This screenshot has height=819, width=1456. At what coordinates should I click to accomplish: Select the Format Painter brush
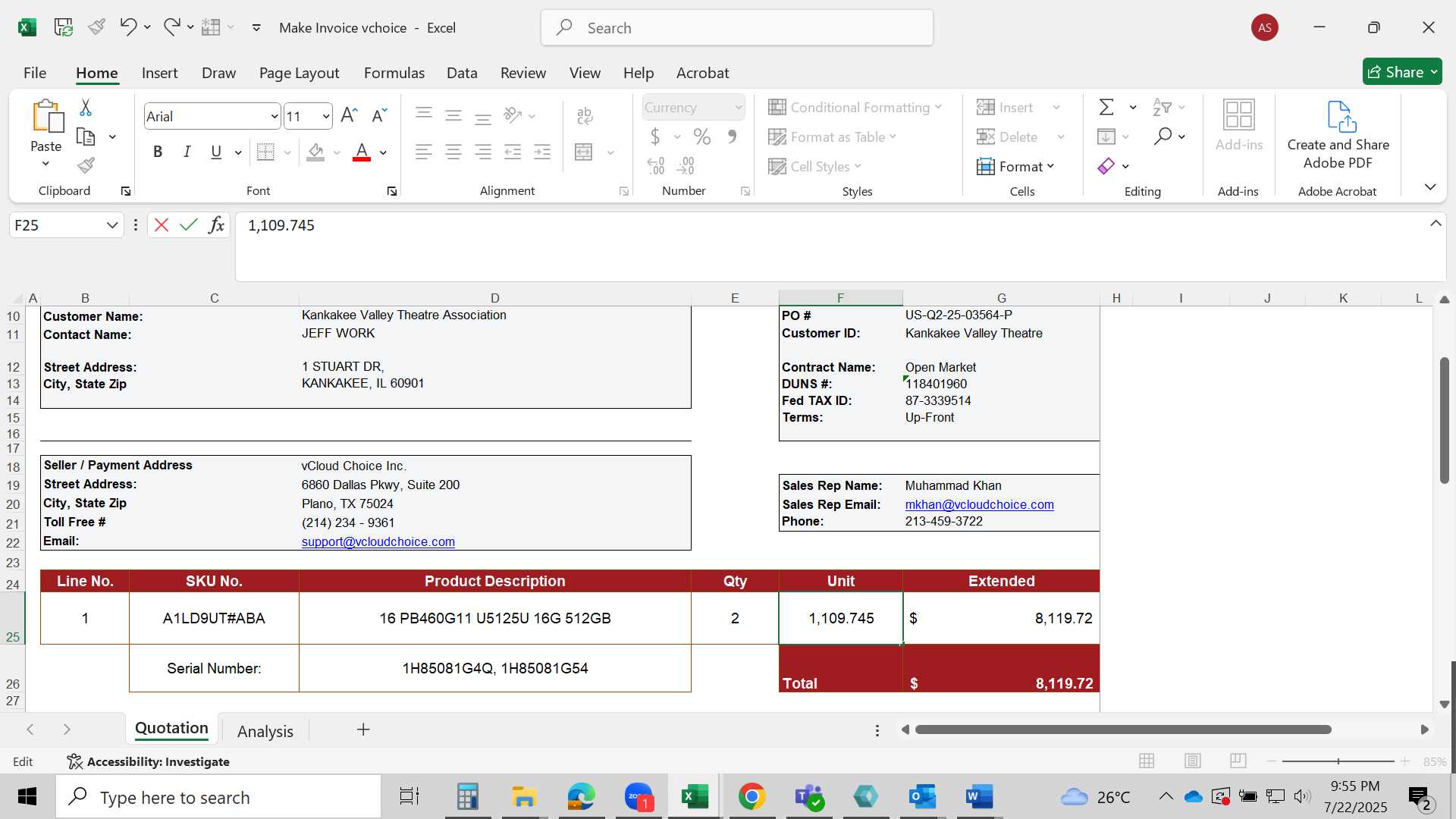click(x=86, y=165)
